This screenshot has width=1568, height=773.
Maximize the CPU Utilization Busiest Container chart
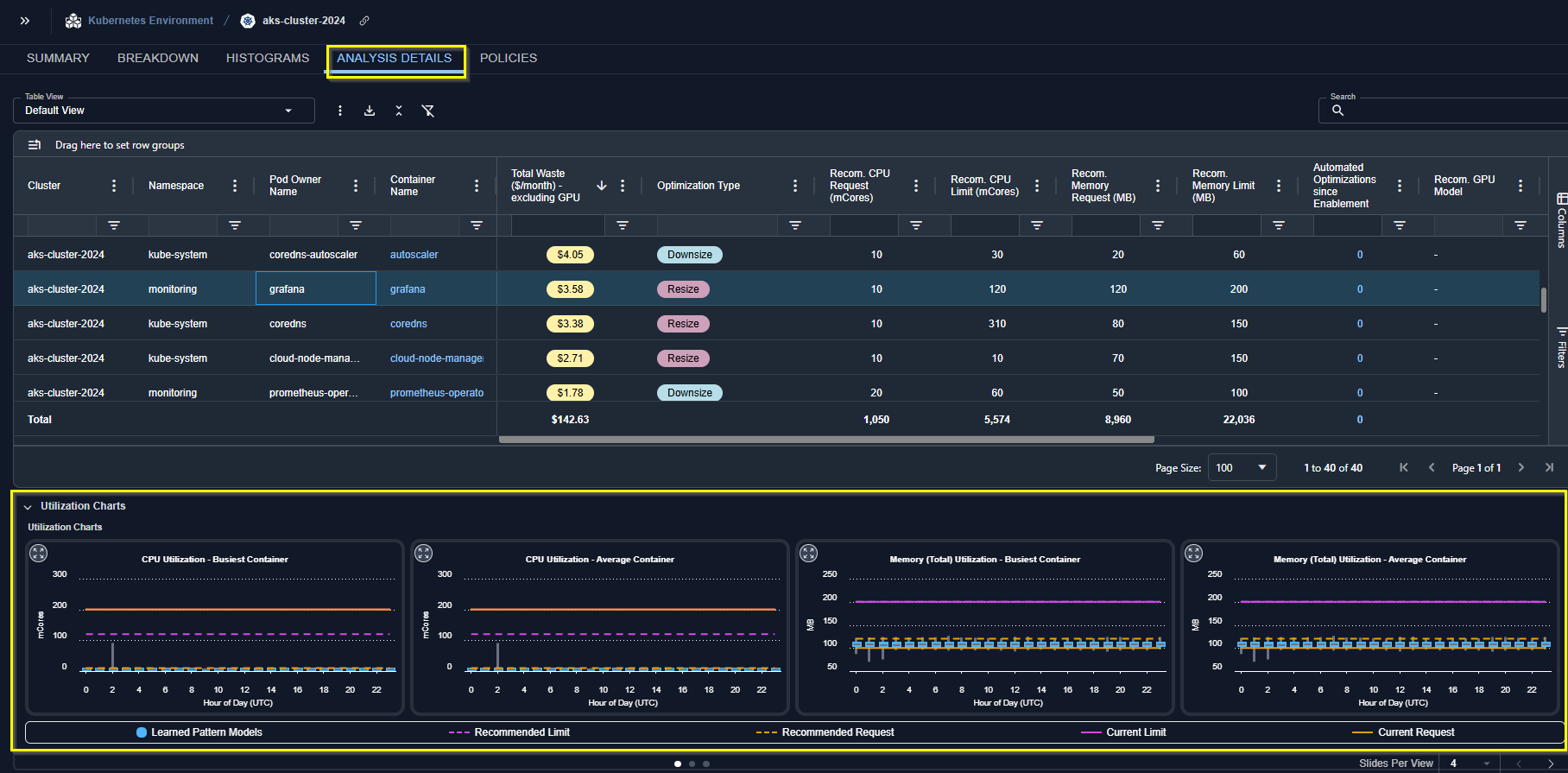click(x=39, y=554)
